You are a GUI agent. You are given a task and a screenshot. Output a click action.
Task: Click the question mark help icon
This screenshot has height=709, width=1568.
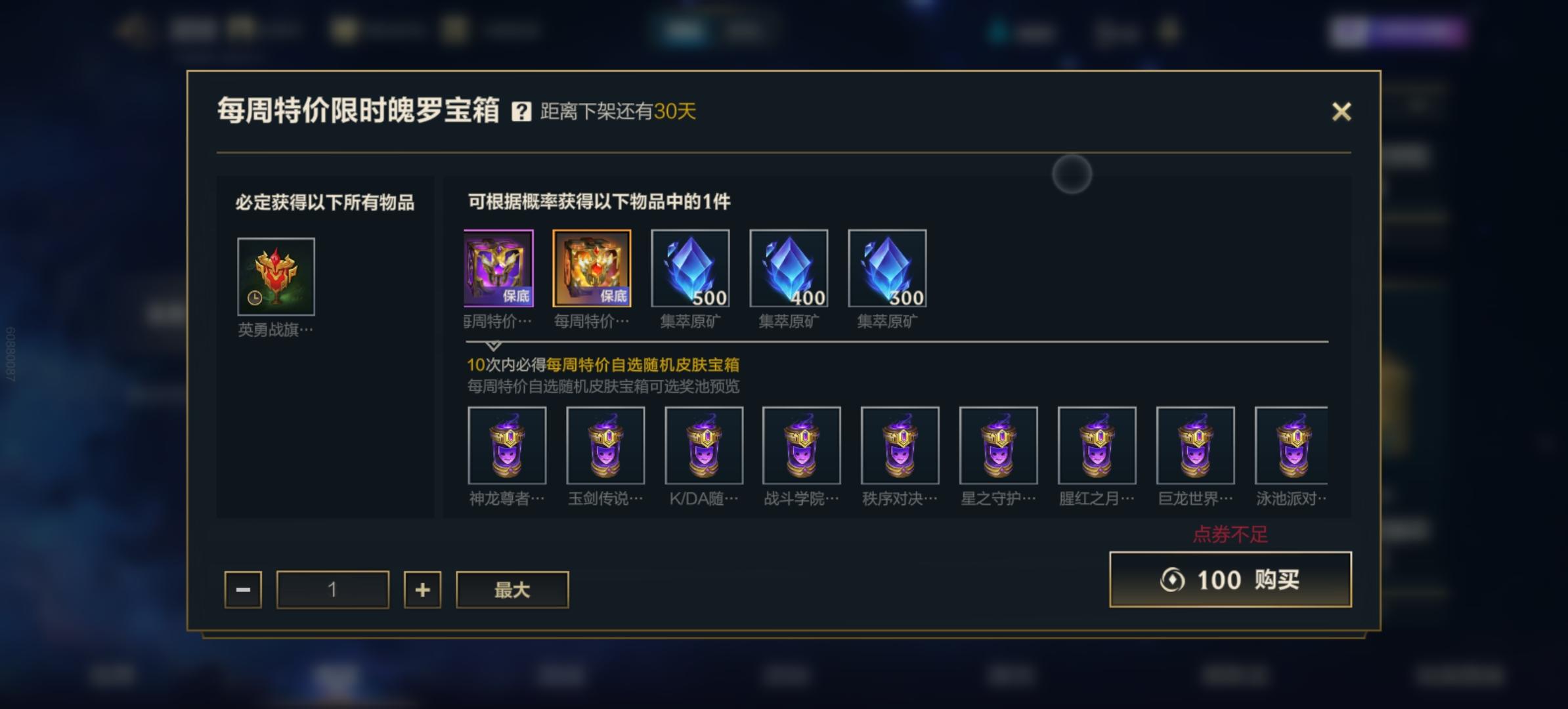click(521, 111)
